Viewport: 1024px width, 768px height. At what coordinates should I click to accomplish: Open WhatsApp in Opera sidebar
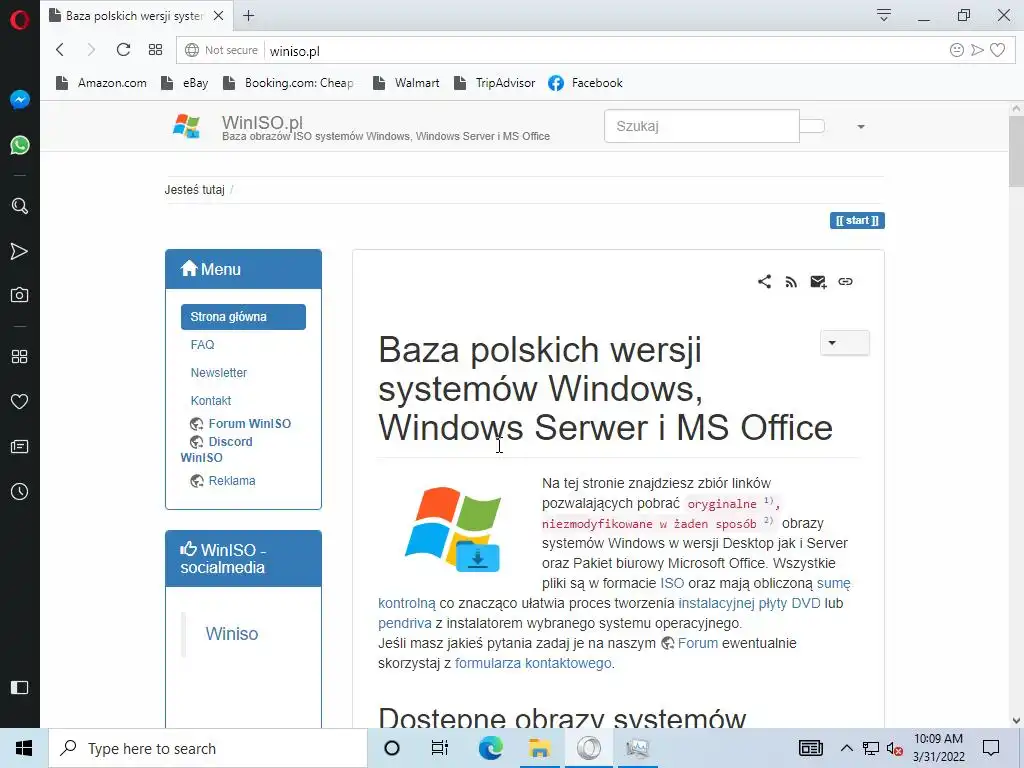click(x=20, y=145)
